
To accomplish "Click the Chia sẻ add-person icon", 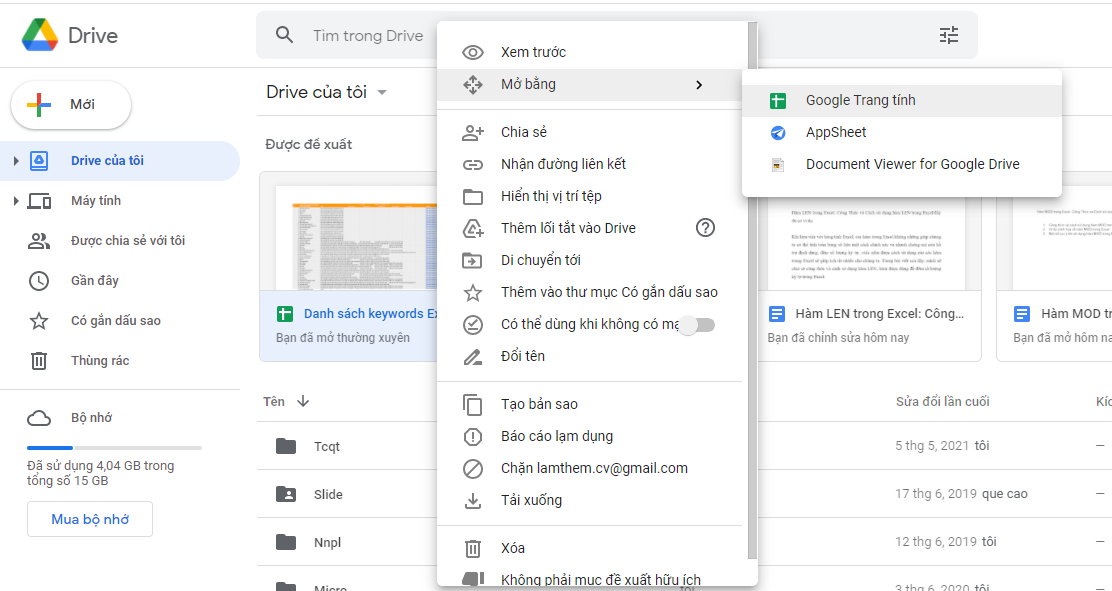I will (x=472, y=132).
